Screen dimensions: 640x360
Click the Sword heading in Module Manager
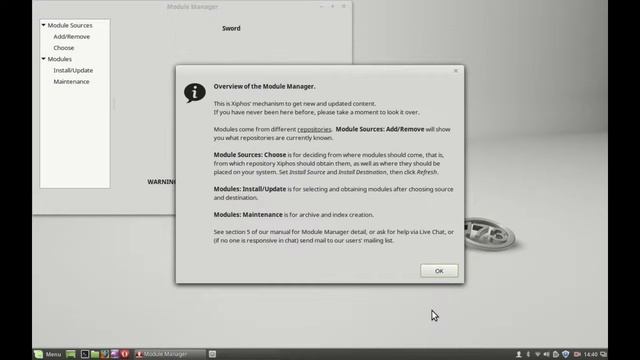tap(231, 28)
